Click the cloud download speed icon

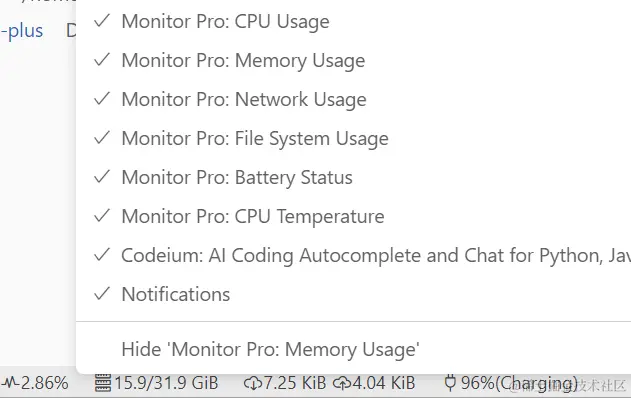click(253, 383)
